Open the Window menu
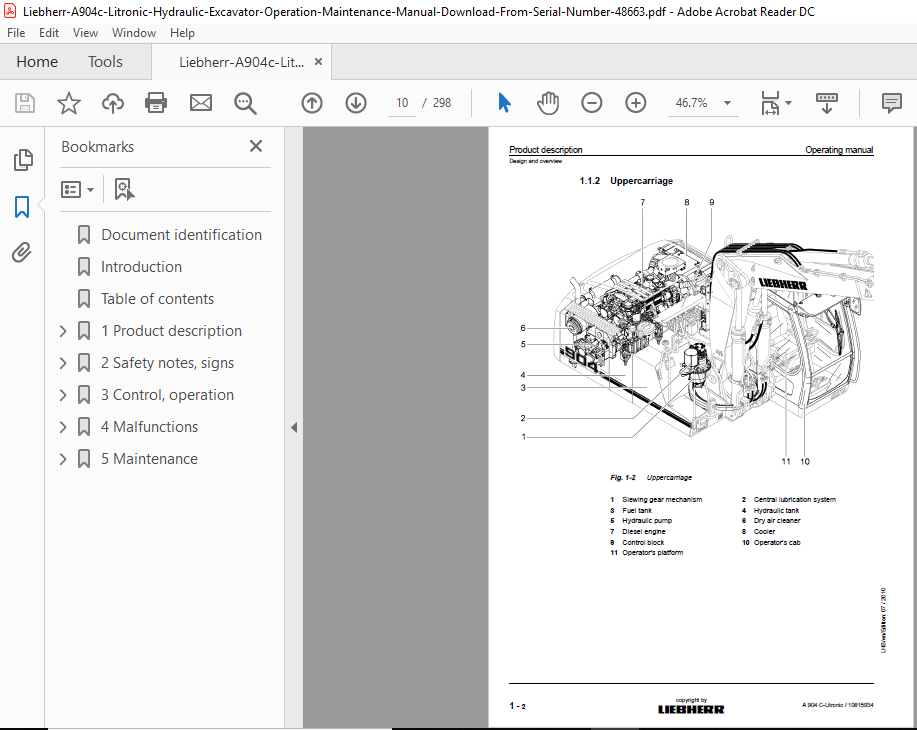Viewport: 917px width, 730px height. [134, 33]
